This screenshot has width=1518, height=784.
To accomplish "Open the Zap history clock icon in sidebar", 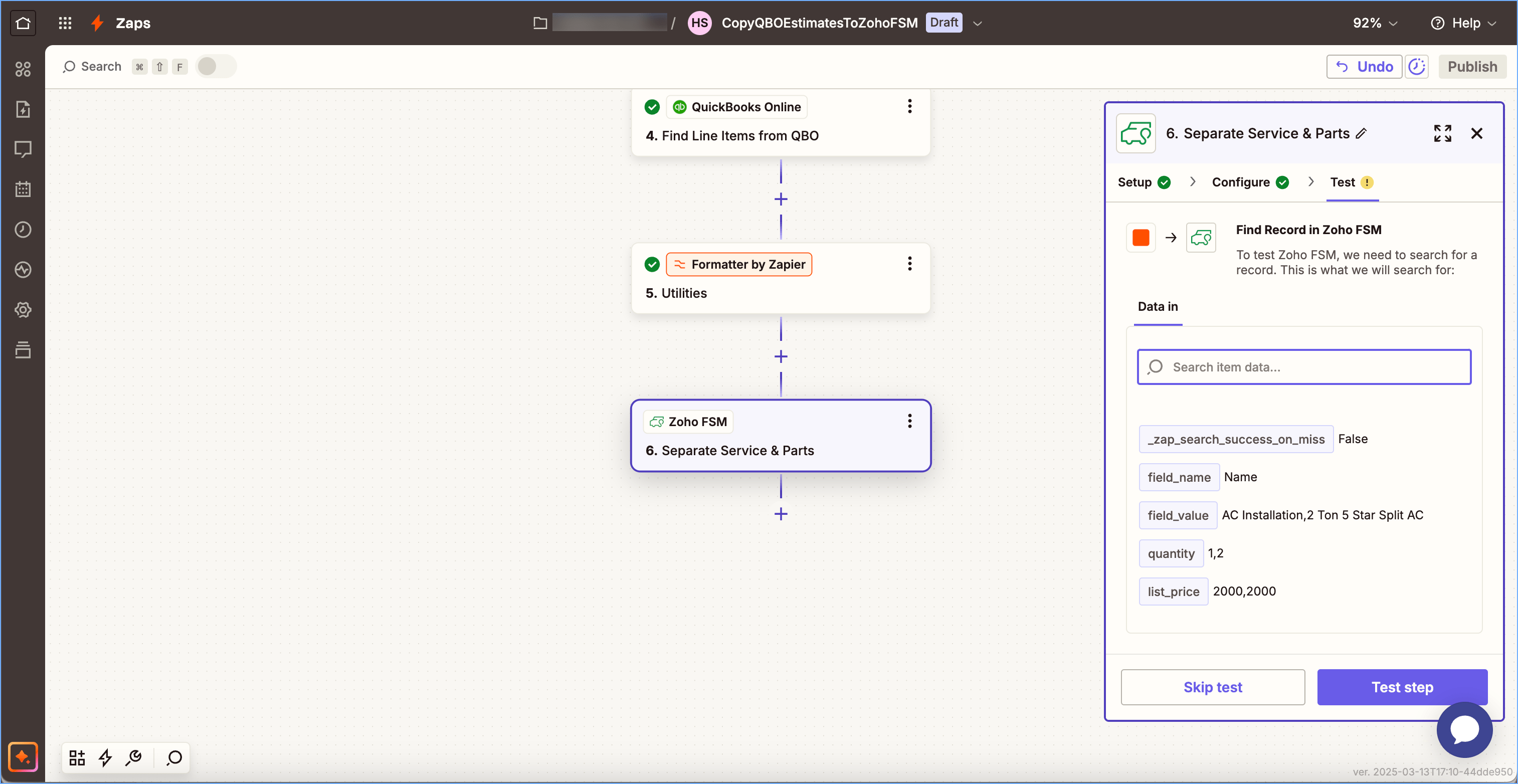I will [23, 229].
